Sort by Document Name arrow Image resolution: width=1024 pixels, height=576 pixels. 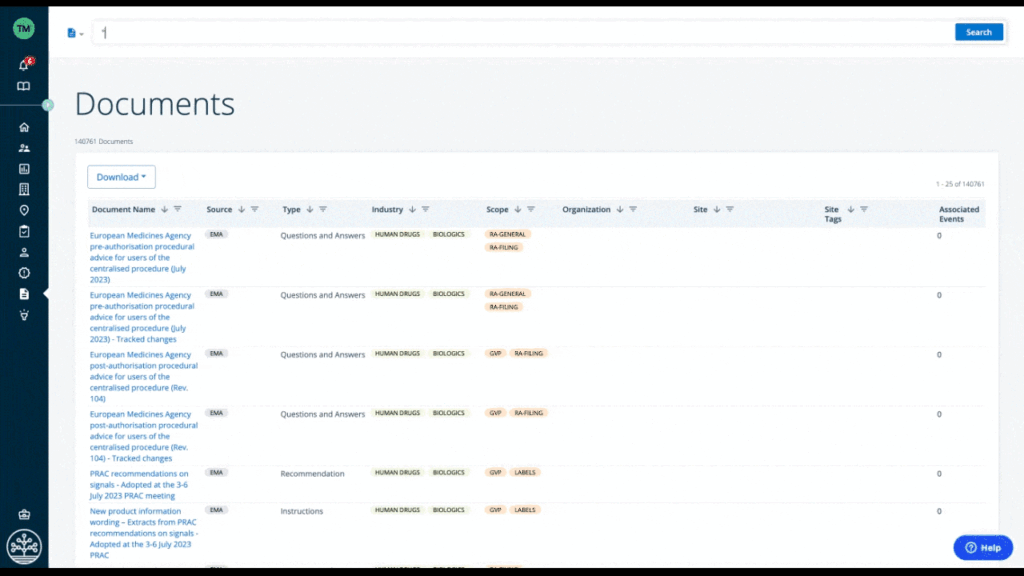(165, 210)
